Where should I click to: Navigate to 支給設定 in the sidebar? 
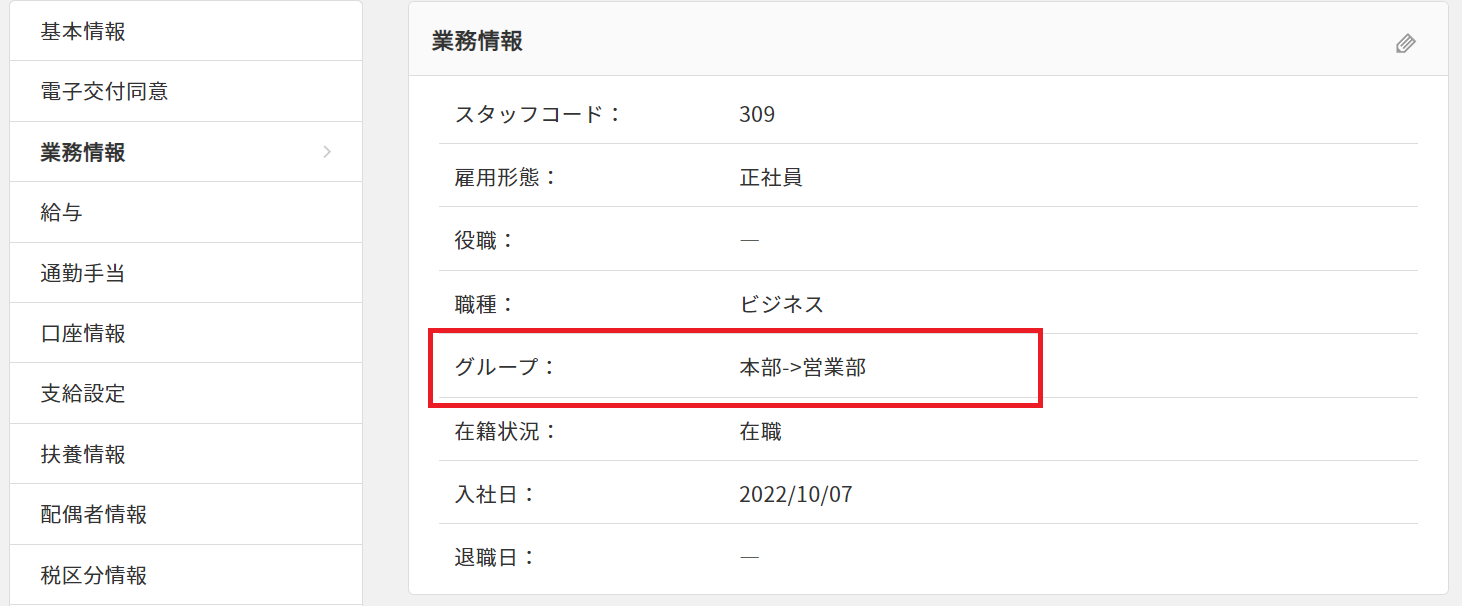pos(83,393)
